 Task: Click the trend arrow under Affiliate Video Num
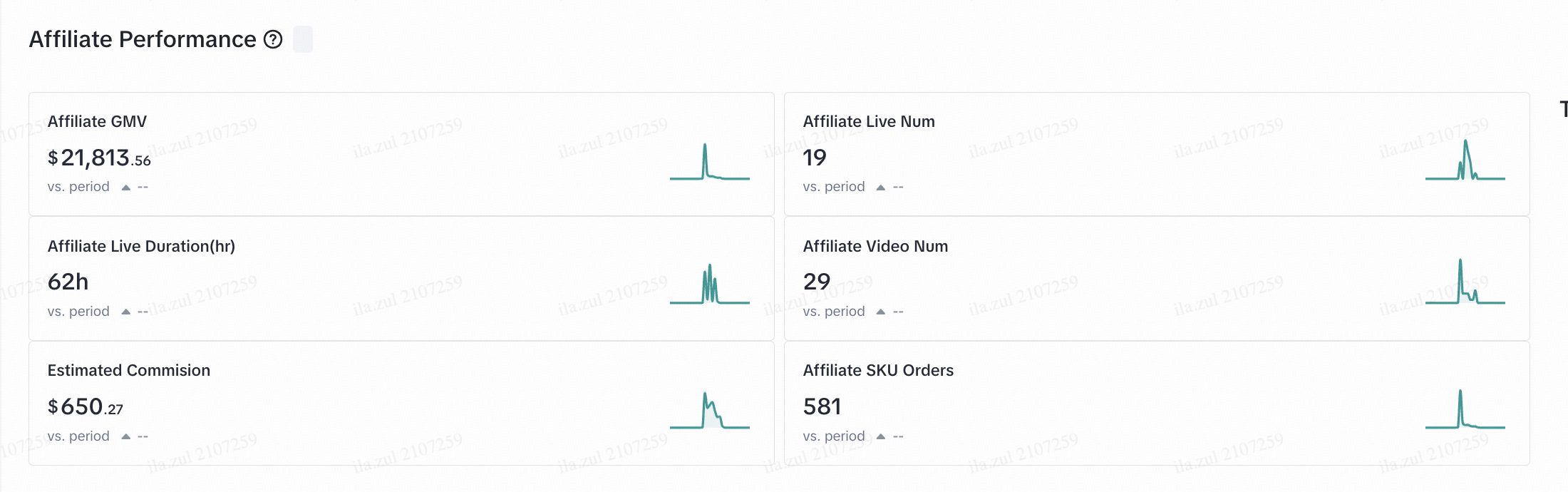(881, 312)
